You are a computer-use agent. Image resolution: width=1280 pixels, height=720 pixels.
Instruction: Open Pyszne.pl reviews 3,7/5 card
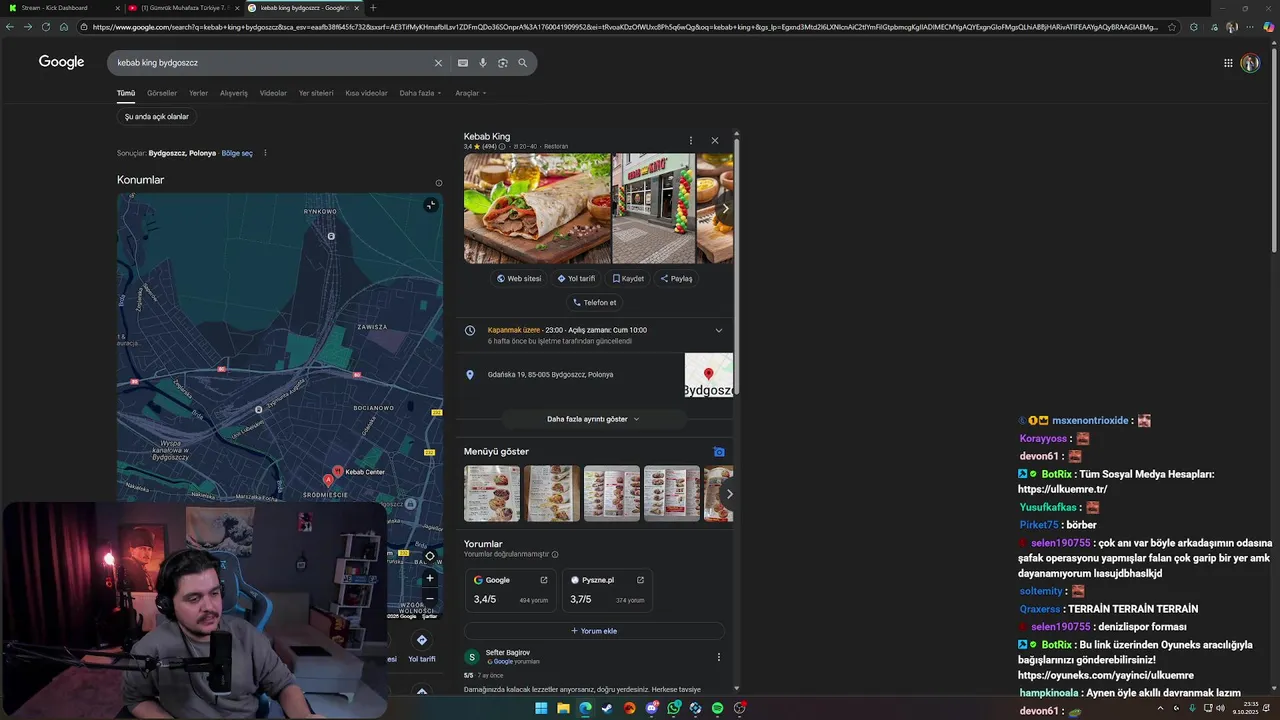click(607, 591)
